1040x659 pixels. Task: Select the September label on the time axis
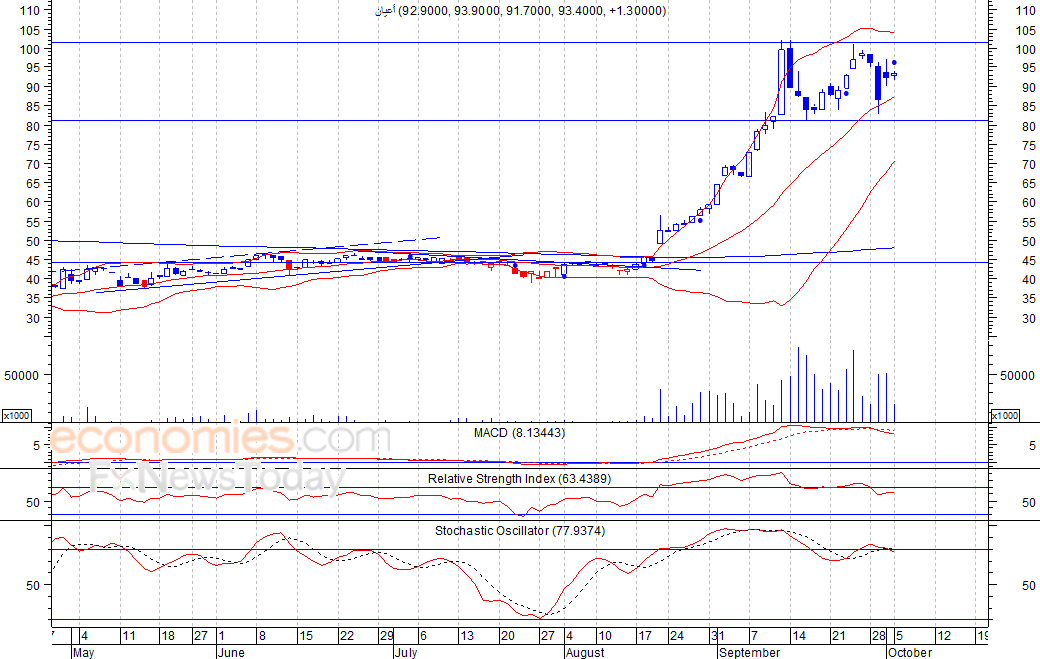tap(750, 652)
